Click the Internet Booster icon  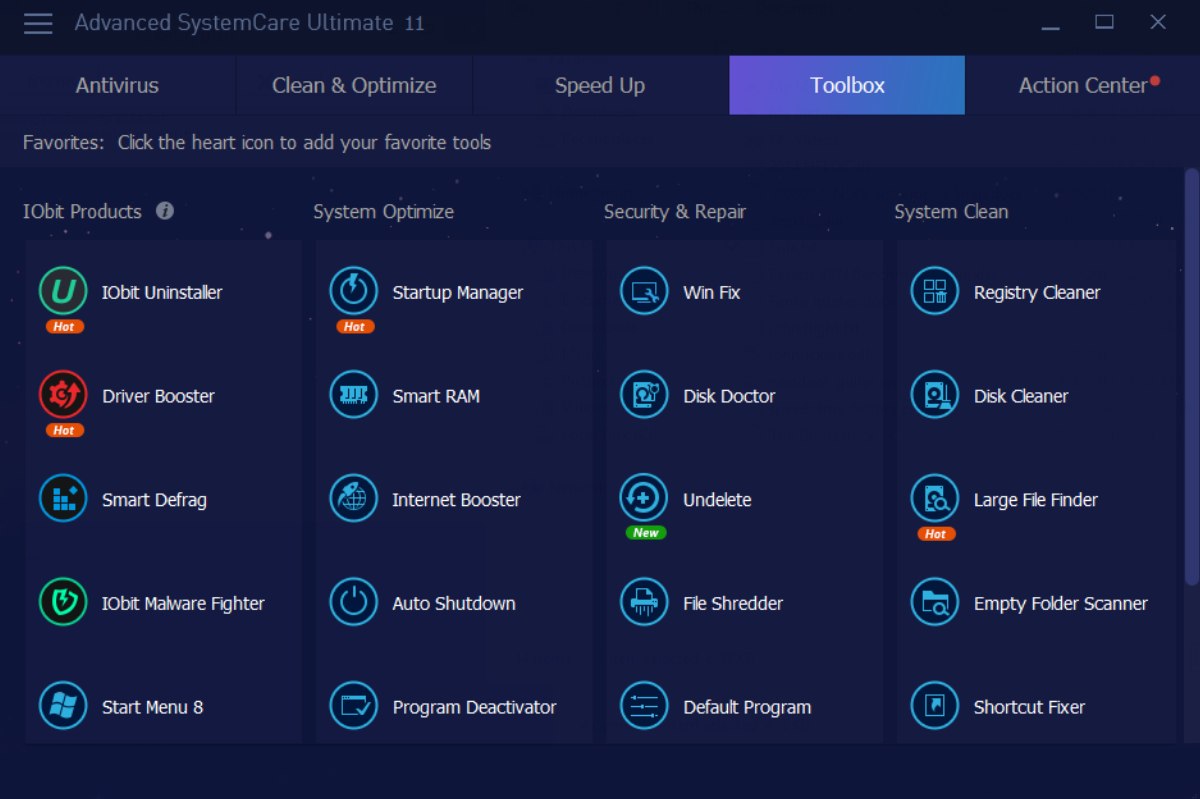pos(354,499)
